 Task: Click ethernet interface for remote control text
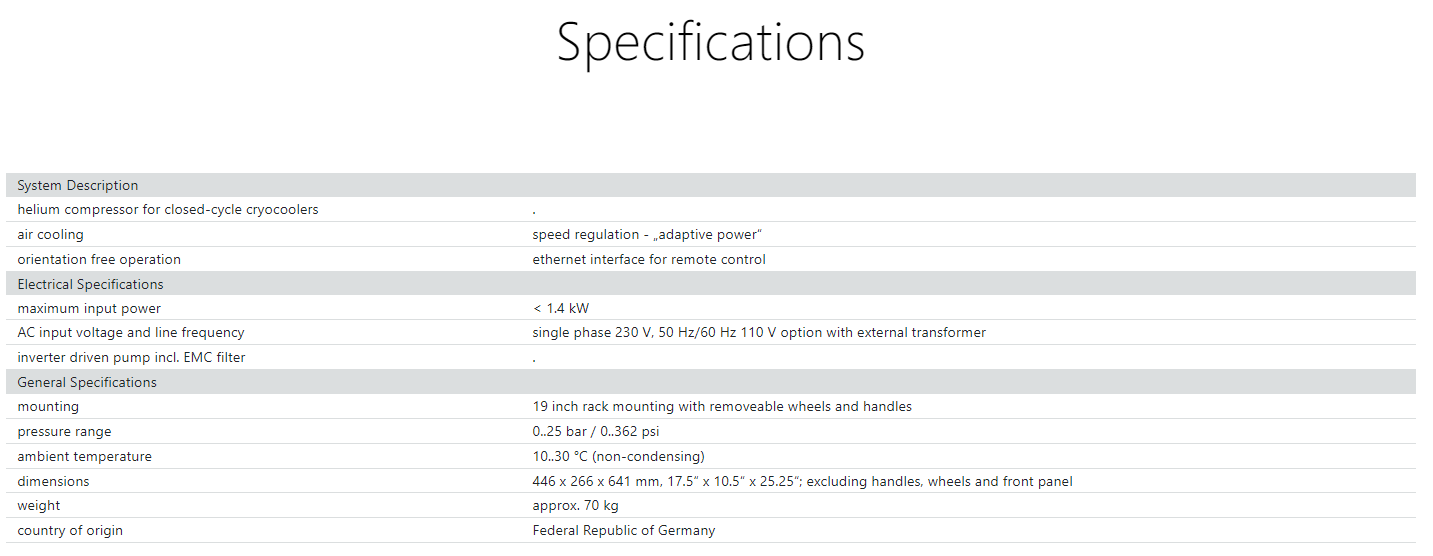pyautogui.click(x=649, y=259)
